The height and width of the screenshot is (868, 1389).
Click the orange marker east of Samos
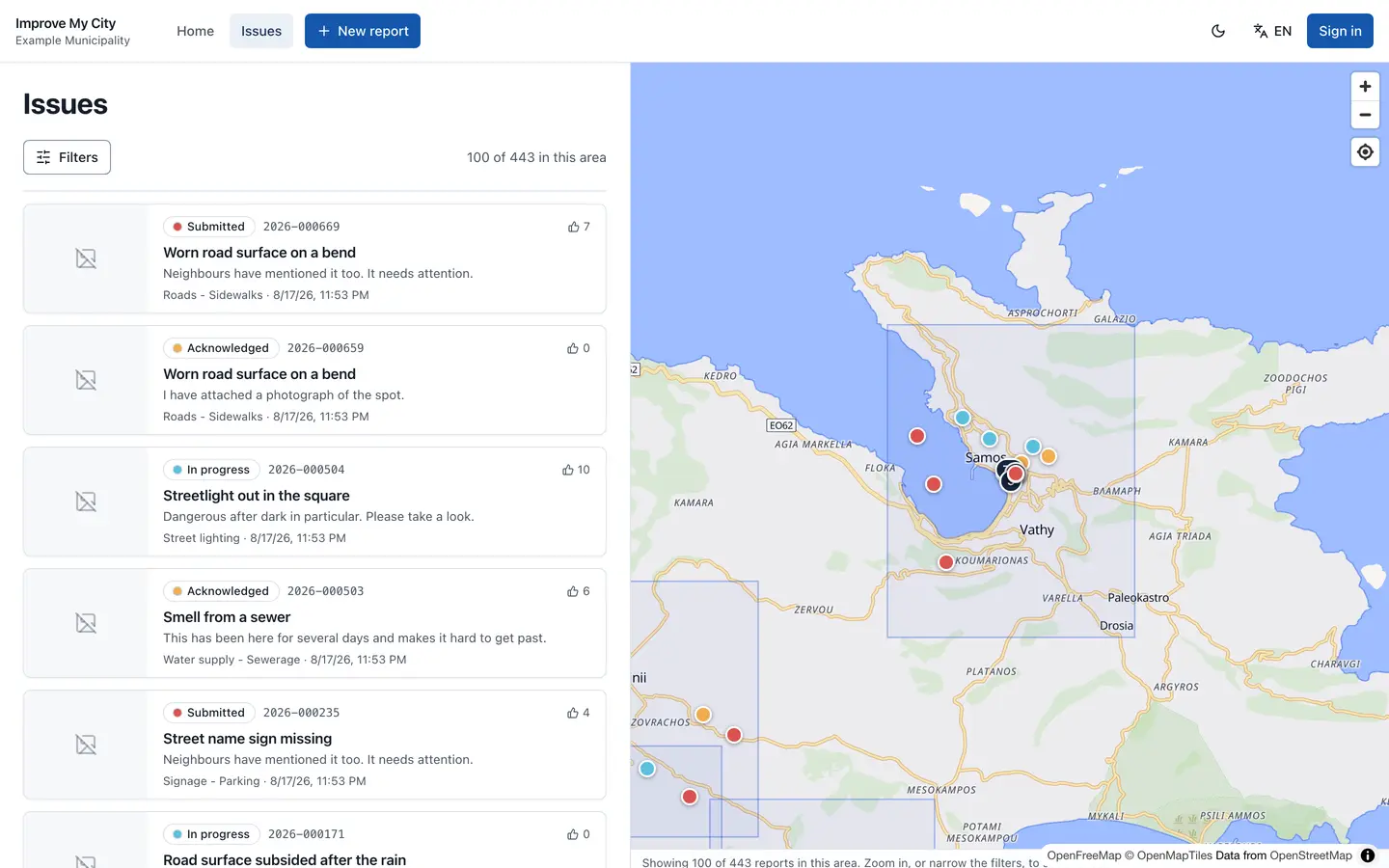1049,456
